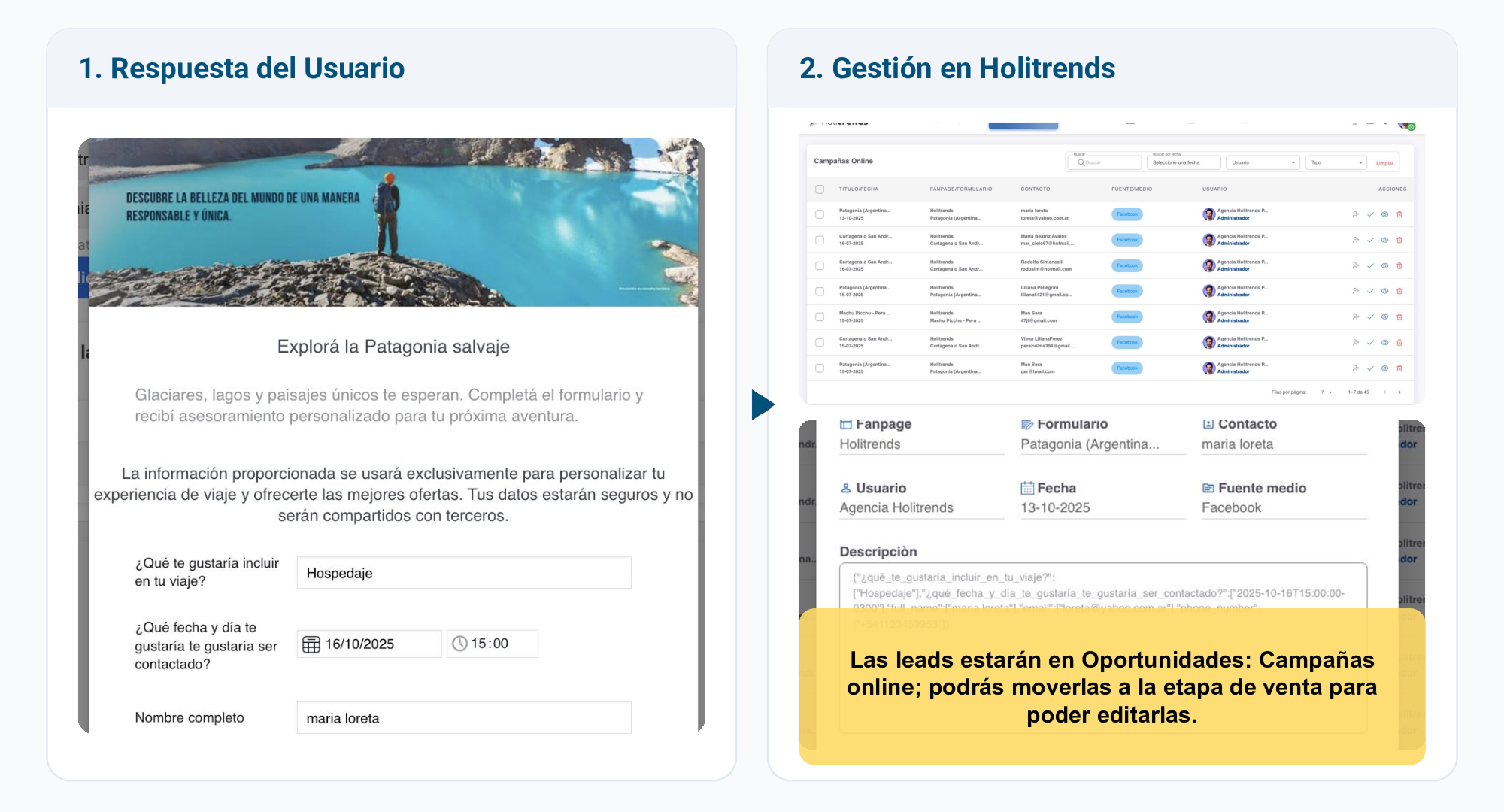Viewport: 1504px width, 812px height.
Task: Click the 16/10/2025 date field
Action: pos(369,644)
